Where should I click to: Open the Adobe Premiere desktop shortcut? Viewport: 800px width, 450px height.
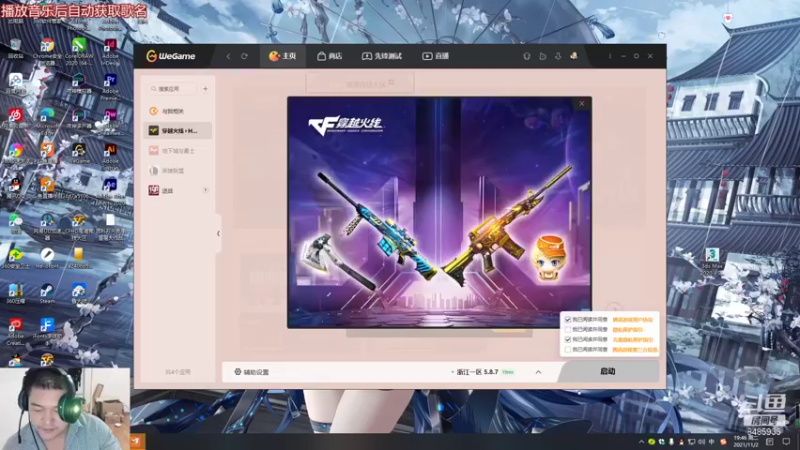click(x=110, y=86)
